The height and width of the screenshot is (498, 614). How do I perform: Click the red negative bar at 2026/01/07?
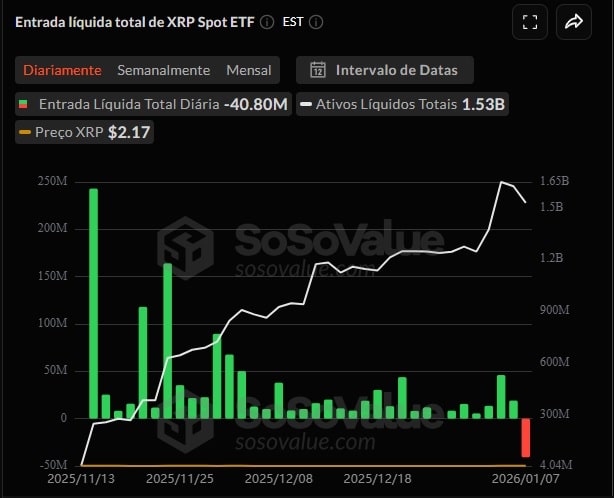pos(525,437)
